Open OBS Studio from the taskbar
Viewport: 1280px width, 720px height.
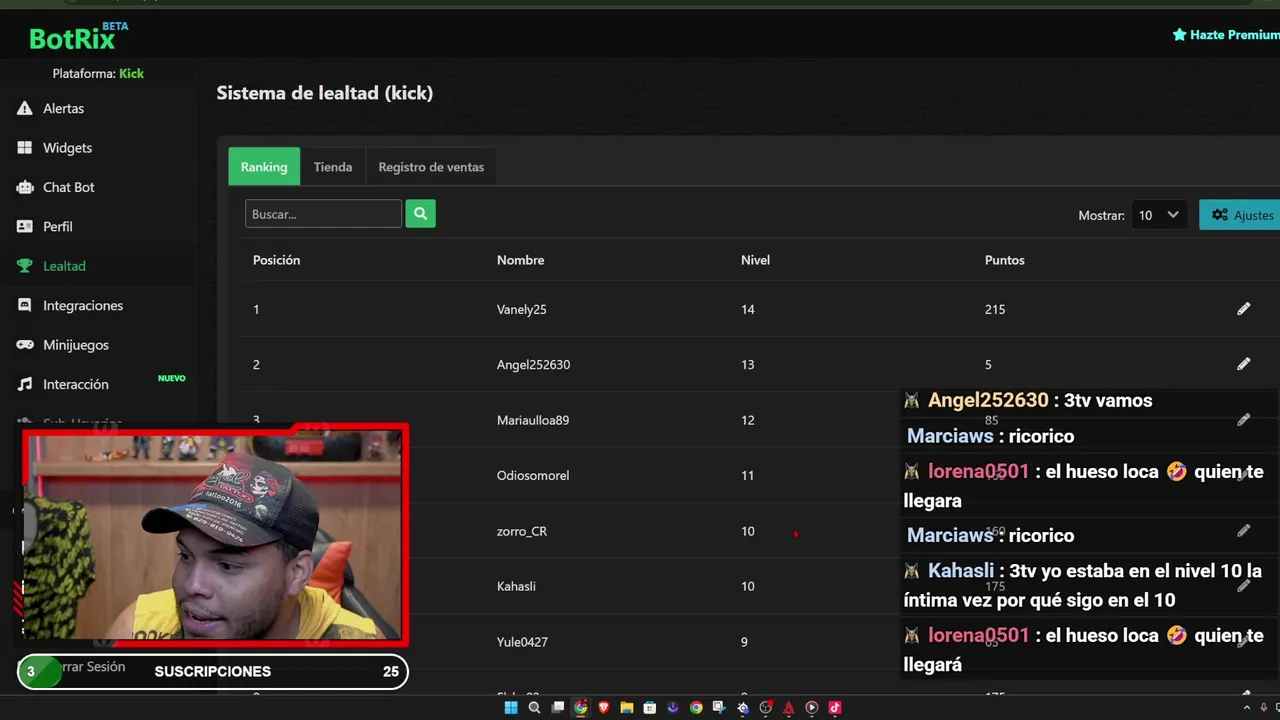pyautogui.click(x=766, y=708)
